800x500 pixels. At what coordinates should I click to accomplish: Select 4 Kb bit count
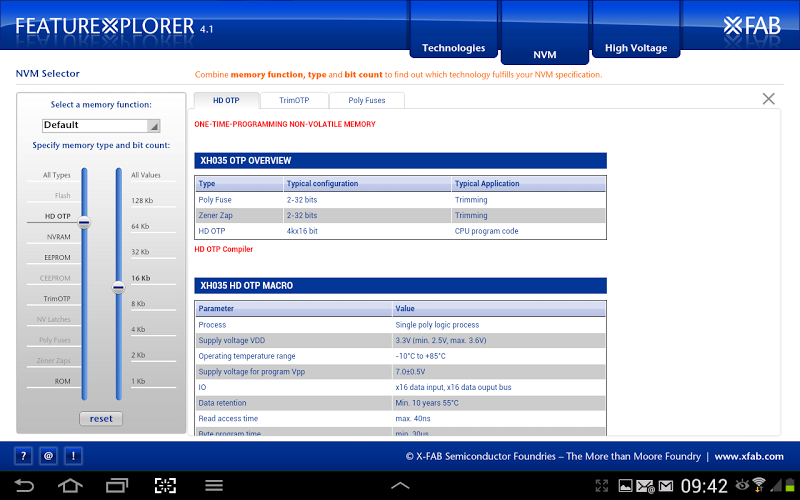pos(138,329)
